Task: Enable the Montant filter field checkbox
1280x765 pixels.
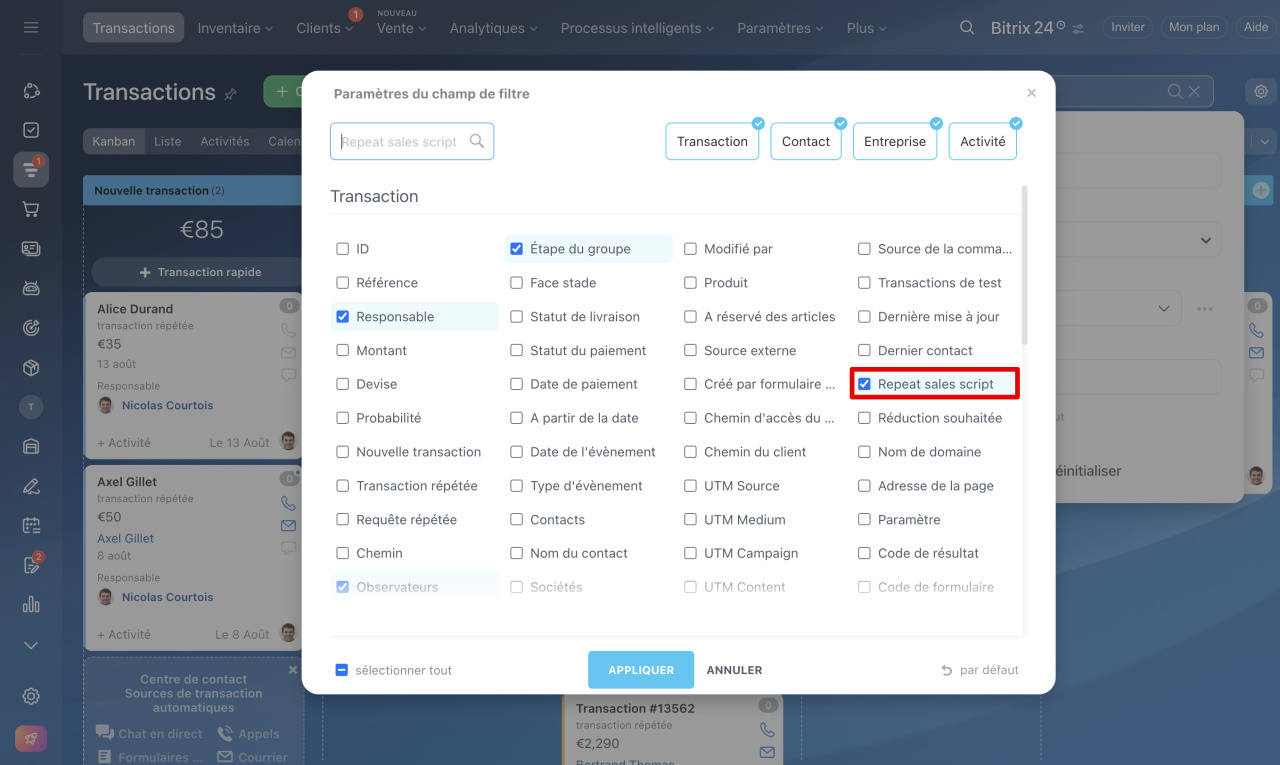Action: tap(343, 351)
